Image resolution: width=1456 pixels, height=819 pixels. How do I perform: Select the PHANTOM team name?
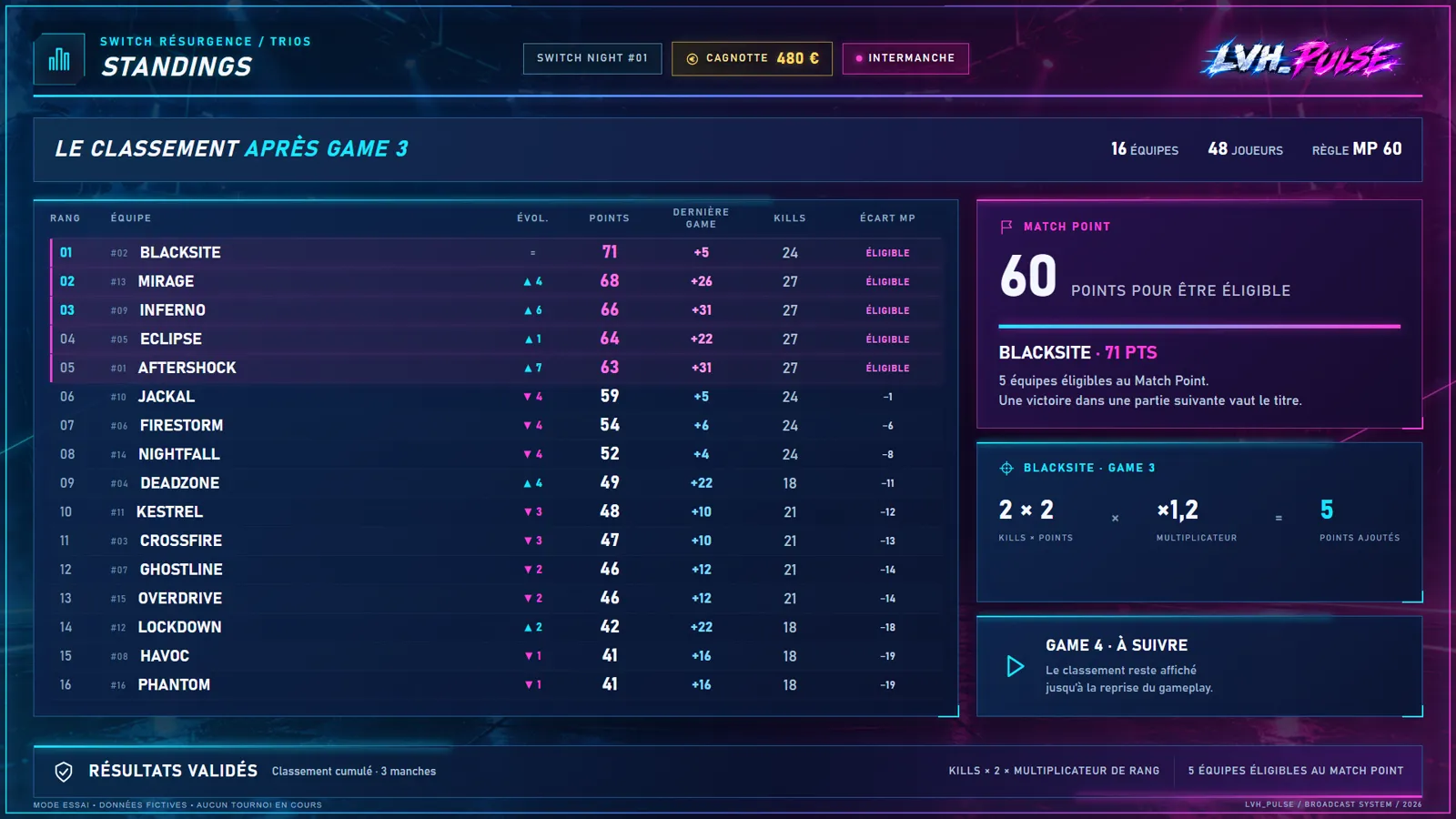pos(174,685)
